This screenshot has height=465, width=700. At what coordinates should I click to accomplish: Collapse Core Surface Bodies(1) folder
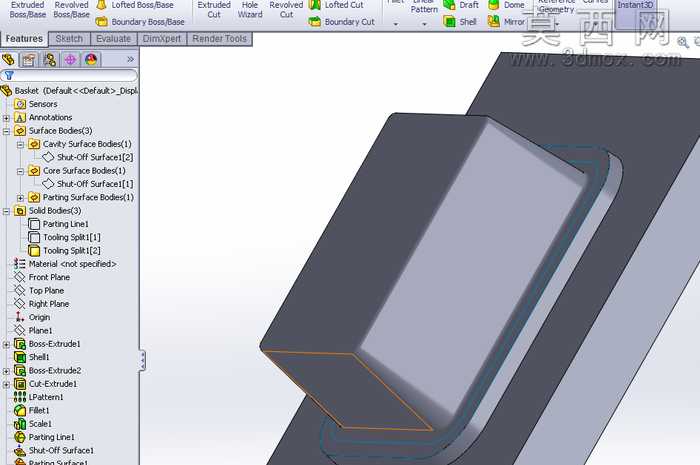pyautogui.click(x=20, y=171)
